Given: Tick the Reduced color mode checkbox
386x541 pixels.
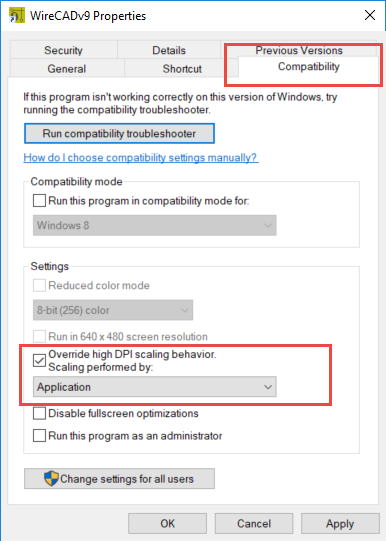Looking at the screenshot, I should coord(39,285).
